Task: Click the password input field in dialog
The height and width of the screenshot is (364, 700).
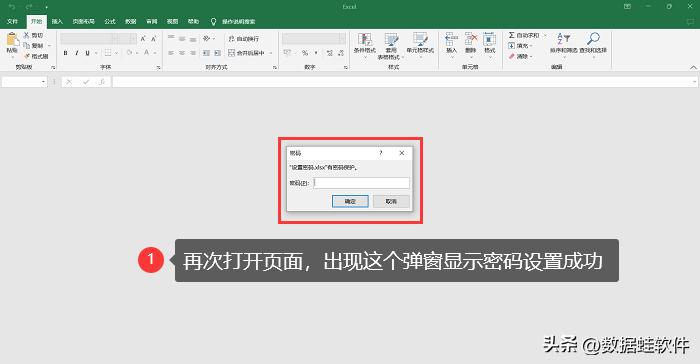Action: tap(362, 183)
